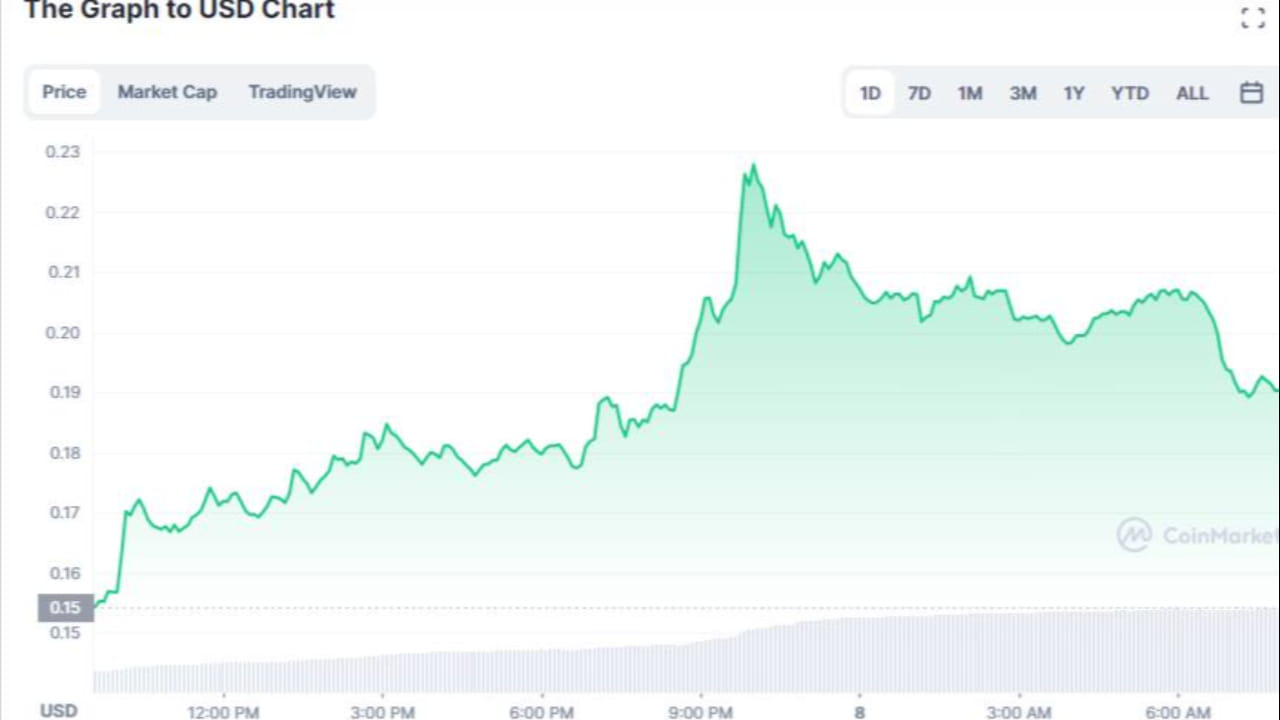Image resolution: width=1280 pixels, height=720 pixels.
Task: View the 1M price history
Action: click(x=970, y=92)
